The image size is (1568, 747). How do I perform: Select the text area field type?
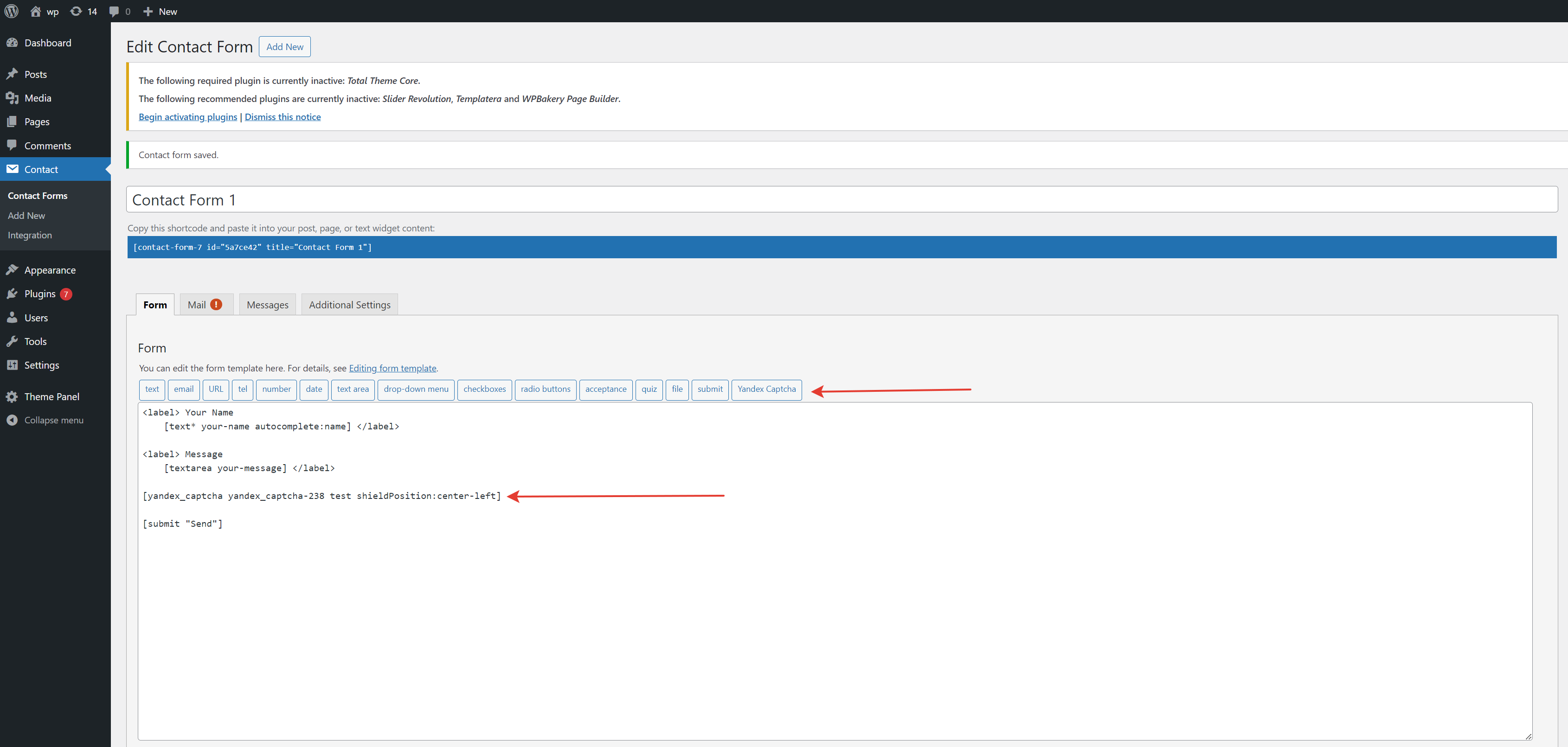[352, 389]
